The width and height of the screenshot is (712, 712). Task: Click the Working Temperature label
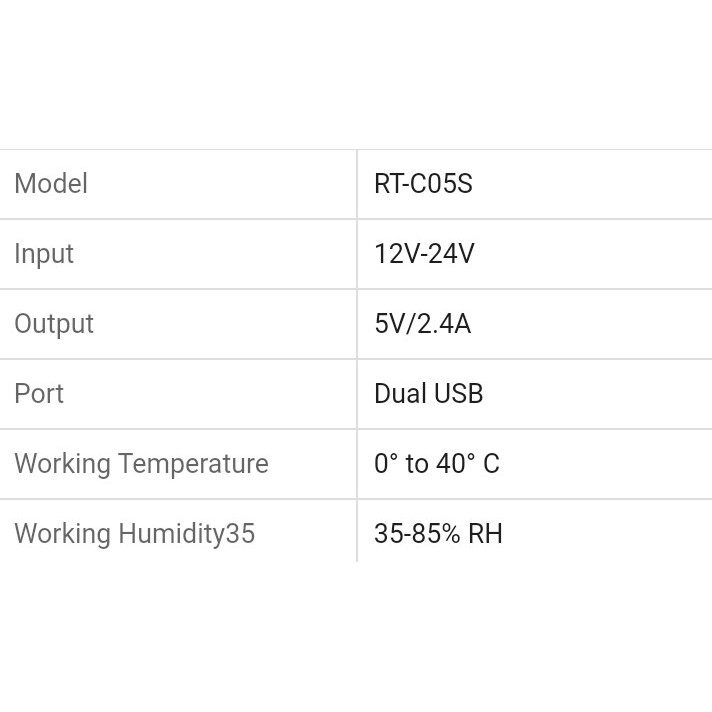(141, 464)
